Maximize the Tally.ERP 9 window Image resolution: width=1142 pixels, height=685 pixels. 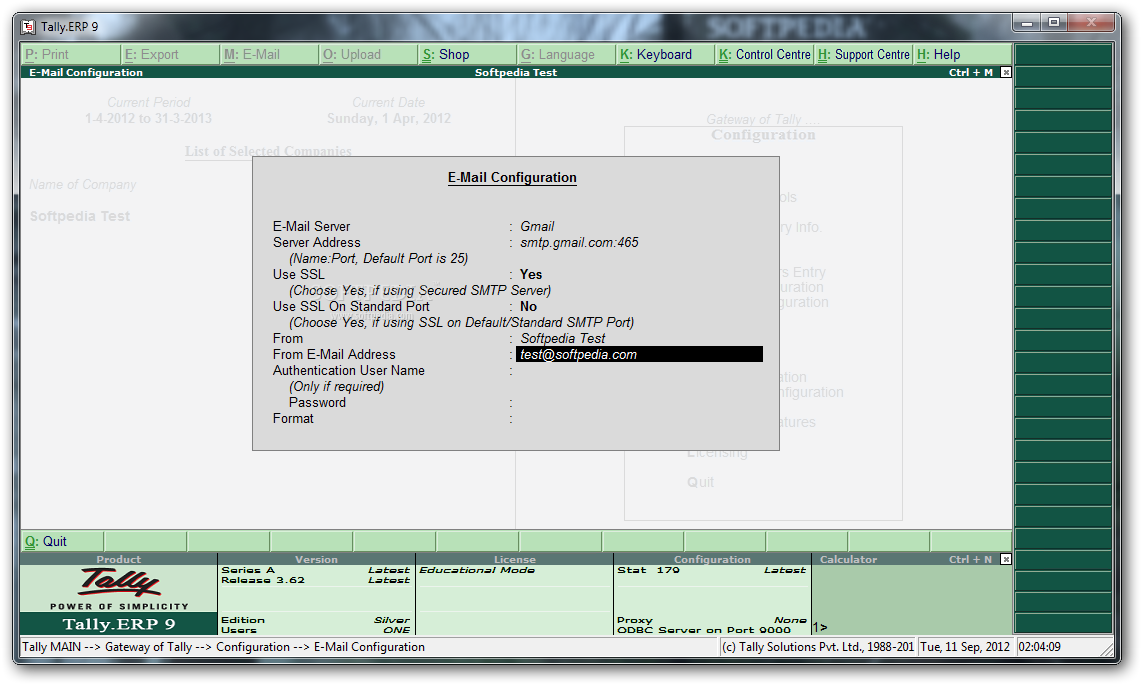pyautogui.click(x=1054, y=23)
